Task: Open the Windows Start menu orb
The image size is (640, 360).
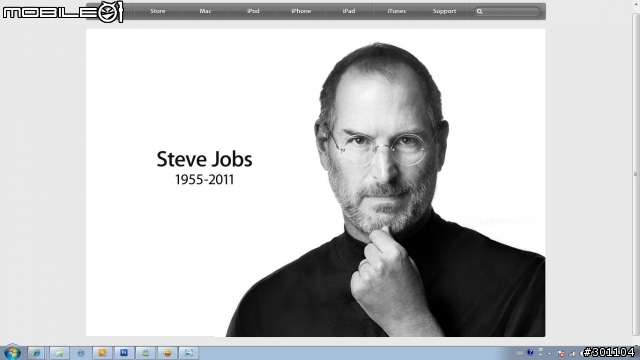Action: pos(12,353)
